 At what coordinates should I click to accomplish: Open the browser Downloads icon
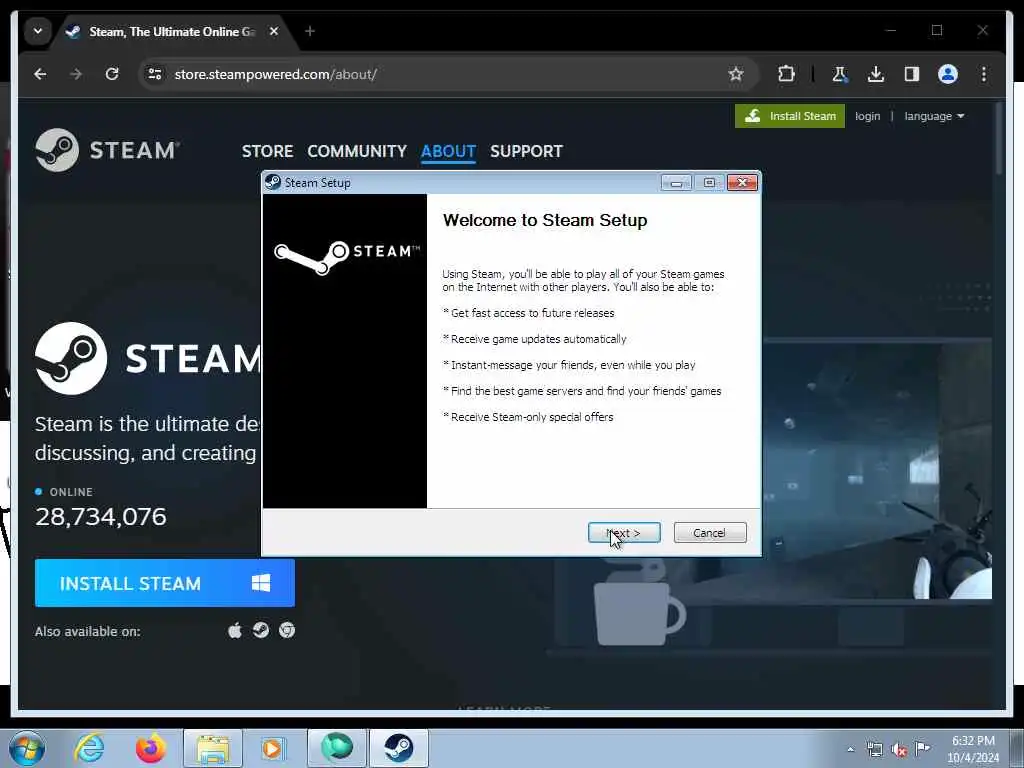point(876,74)
